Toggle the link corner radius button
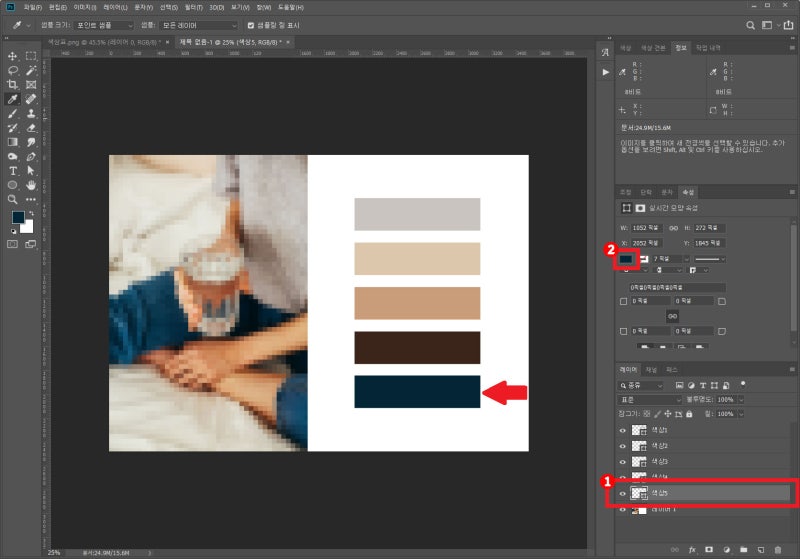 coord(672,316)
